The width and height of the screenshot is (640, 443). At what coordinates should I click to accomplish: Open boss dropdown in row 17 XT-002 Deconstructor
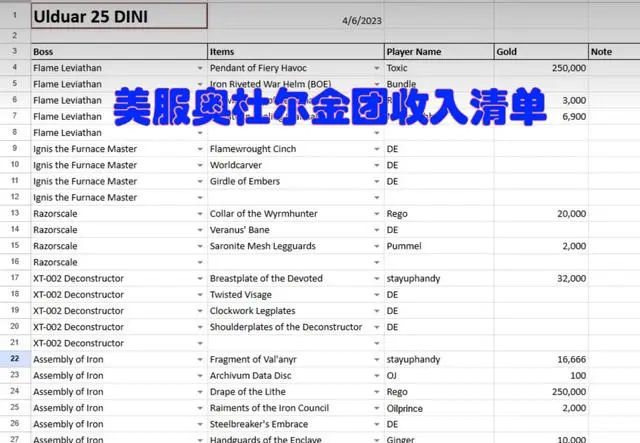click(200, 278)
